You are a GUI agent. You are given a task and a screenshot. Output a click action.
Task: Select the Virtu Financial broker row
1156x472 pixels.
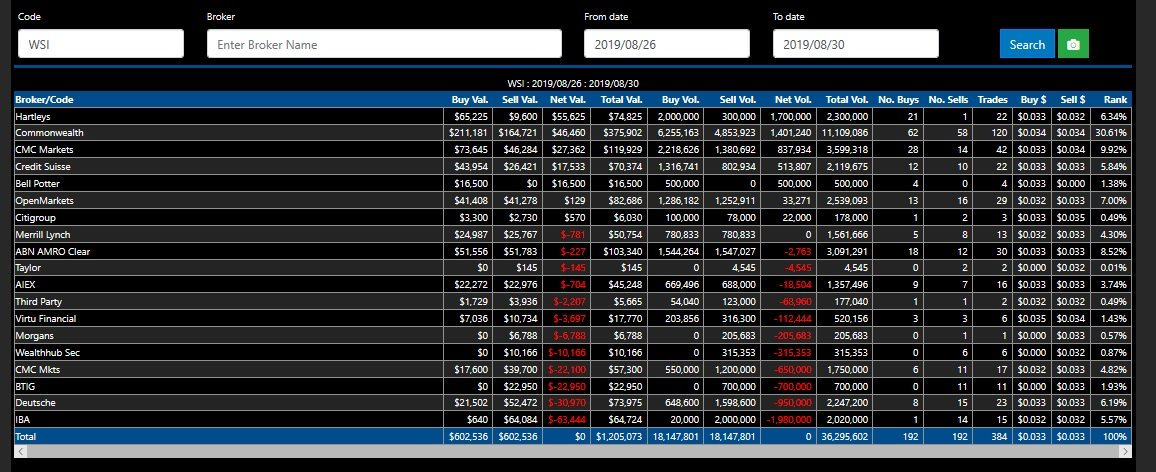click(x=572, y=319)
